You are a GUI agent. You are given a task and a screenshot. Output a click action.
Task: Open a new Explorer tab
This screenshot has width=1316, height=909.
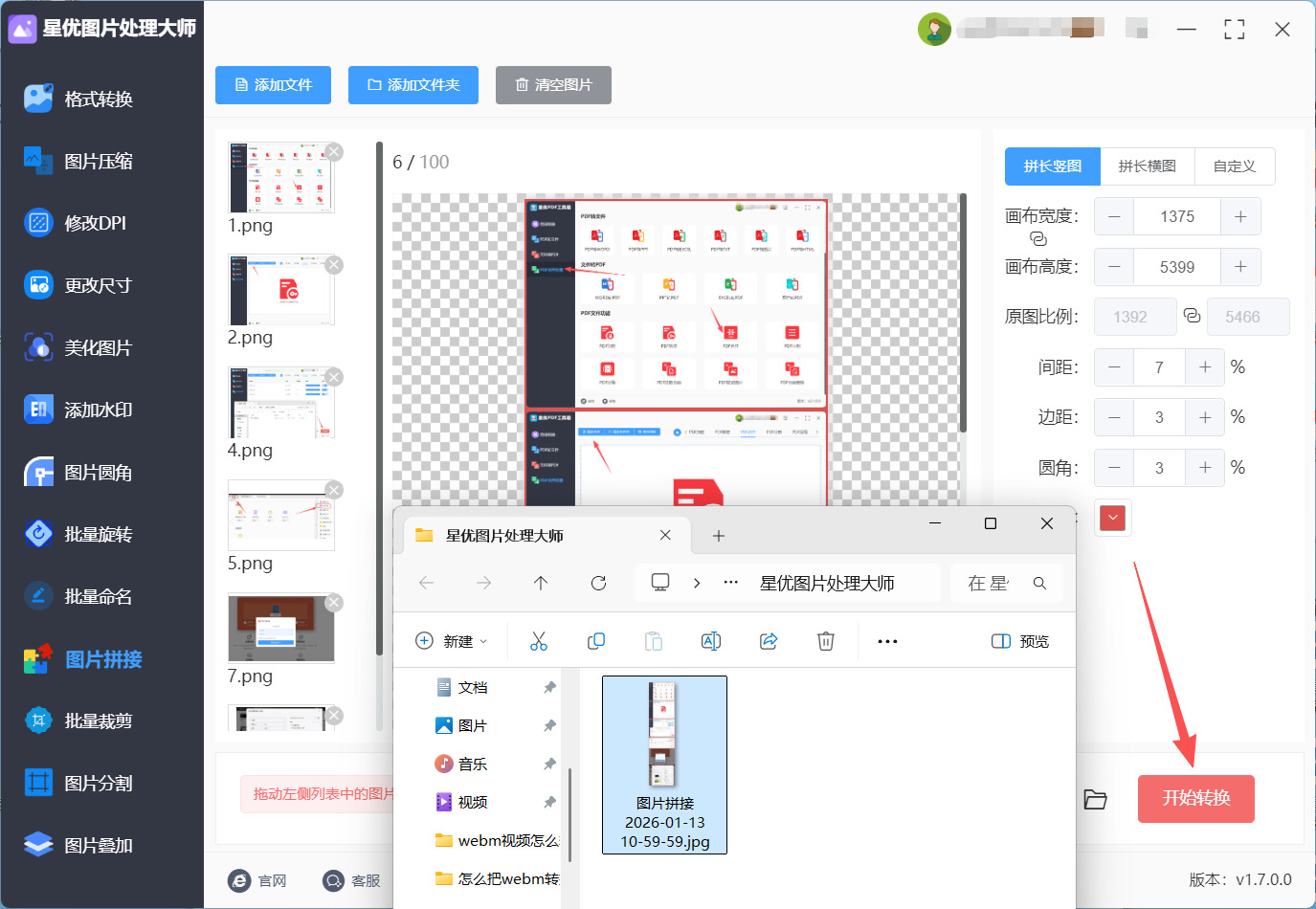click(x=719, y=536)
